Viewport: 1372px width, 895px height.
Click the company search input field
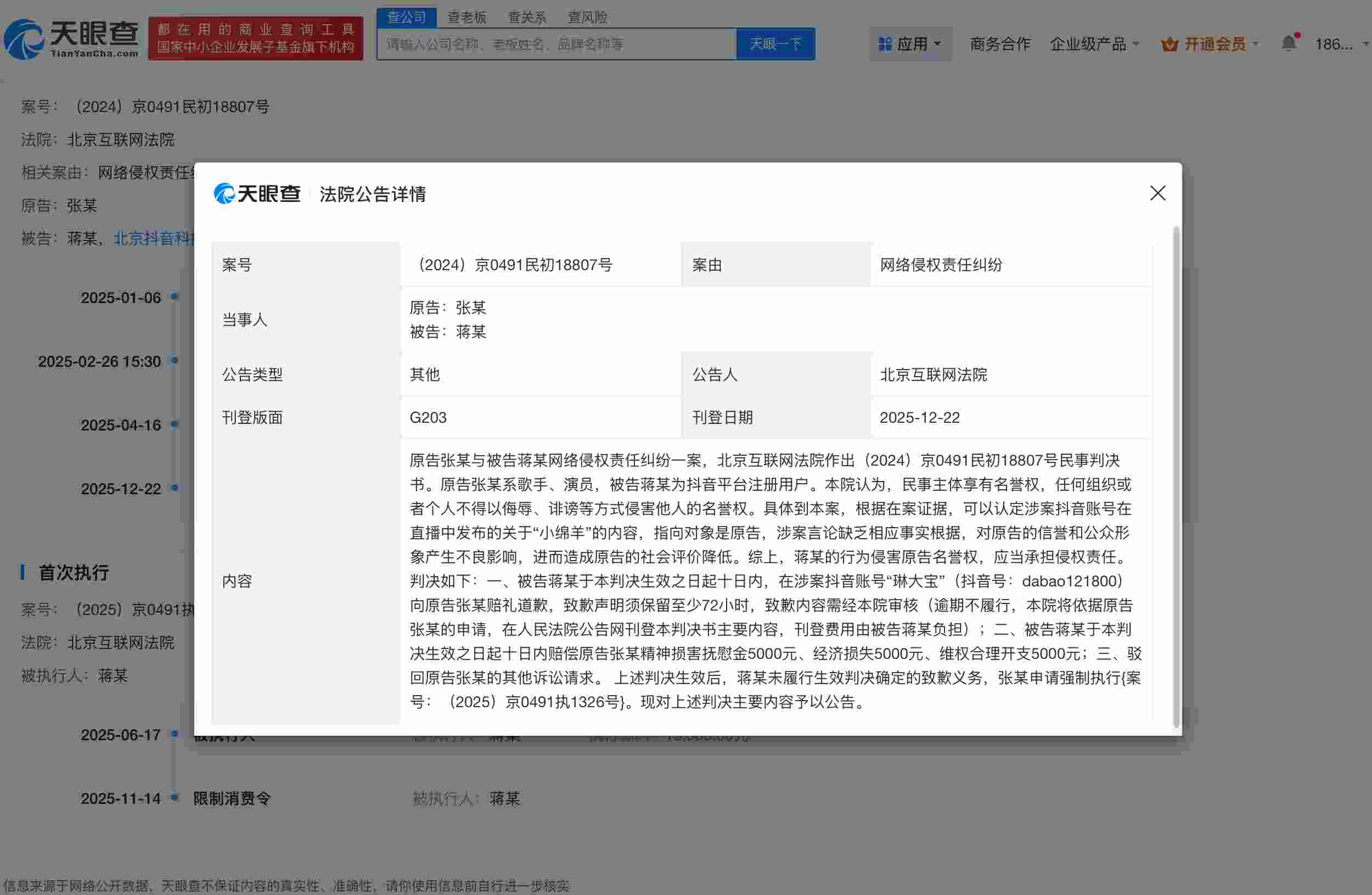coord(553,43)
